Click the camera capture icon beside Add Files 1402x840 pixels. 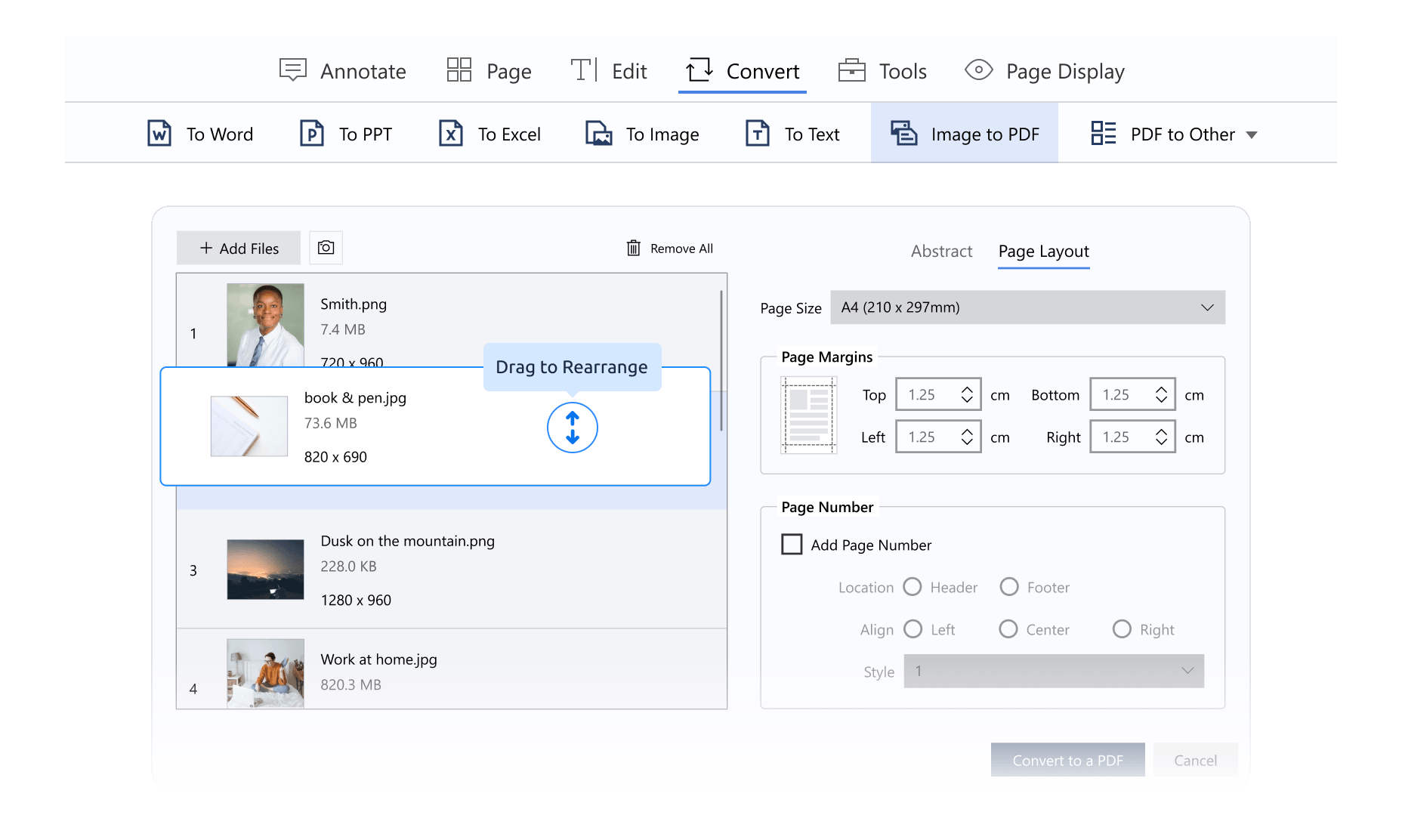coord(326,248)
